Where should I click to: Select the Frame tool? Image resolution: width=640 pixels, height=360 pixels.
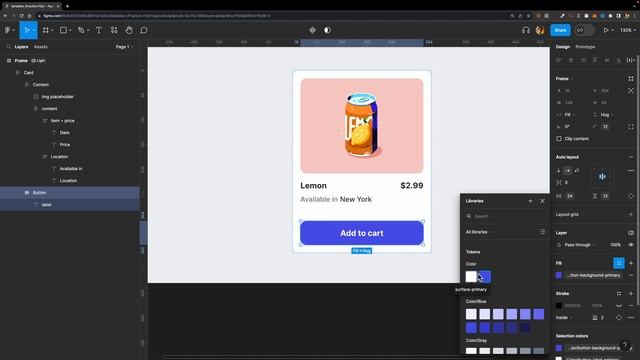pos(46,30)
